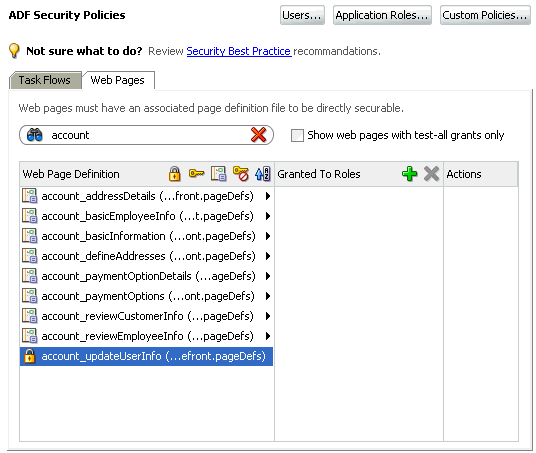Click page icon of account_paymentOptions row

29,296
